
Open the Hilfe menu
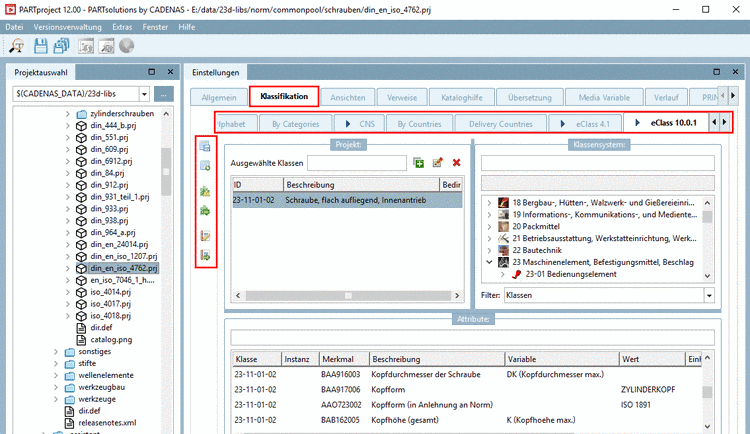(x=187, y=27)
